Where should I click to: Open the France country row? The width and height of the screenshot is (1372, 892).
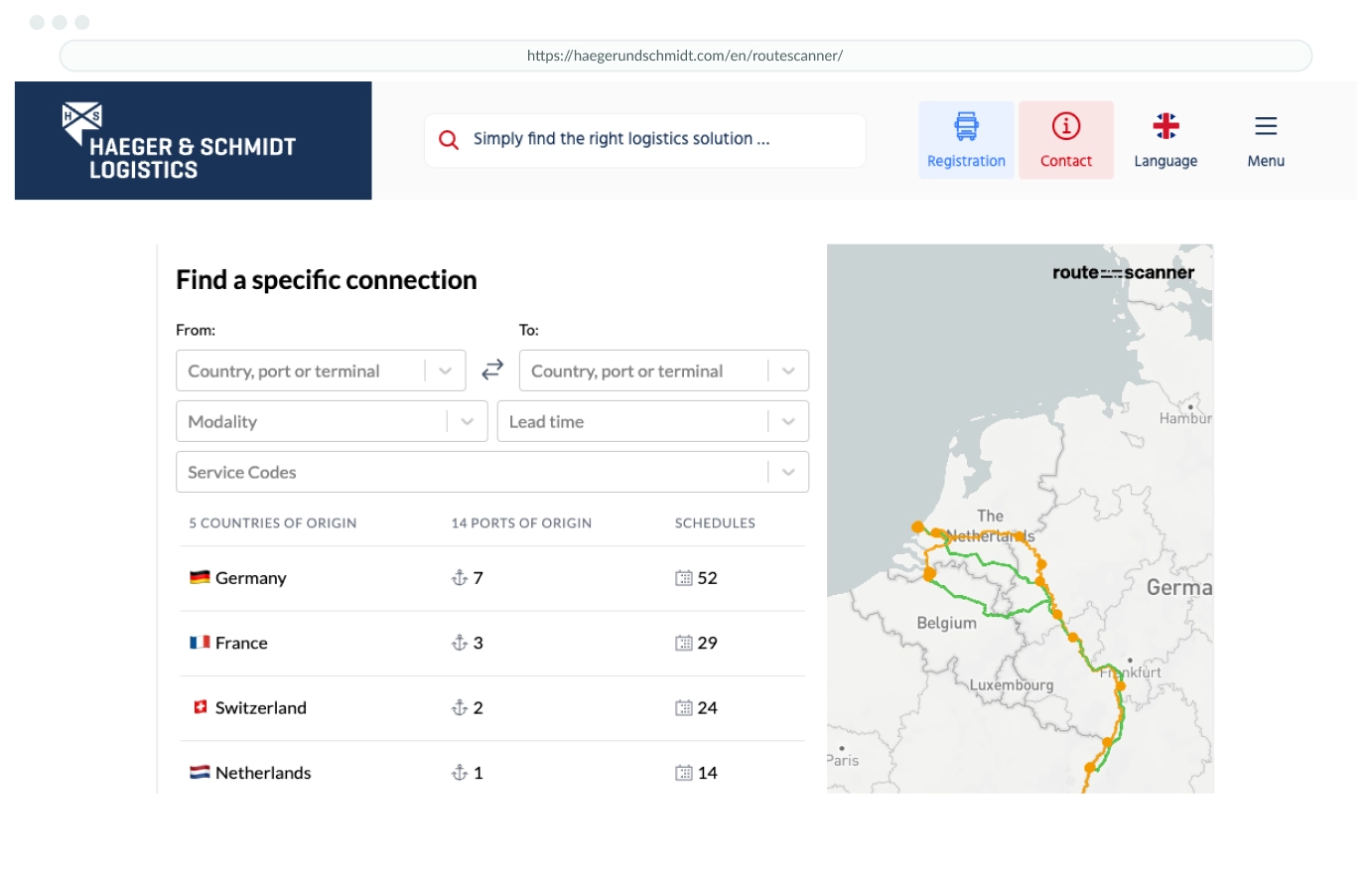point(492,643)
